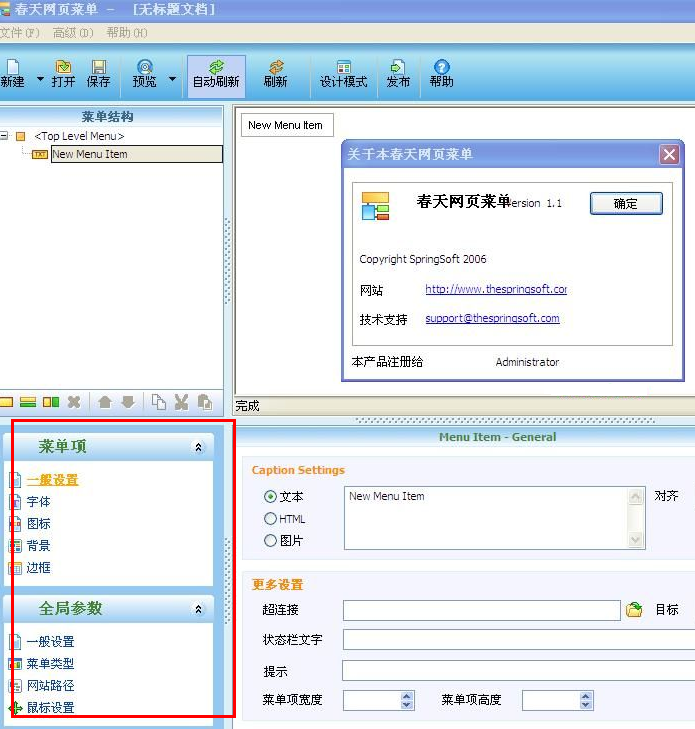Click the cut scissors icon below tree
695x729 pixels.
coord(181,402)
